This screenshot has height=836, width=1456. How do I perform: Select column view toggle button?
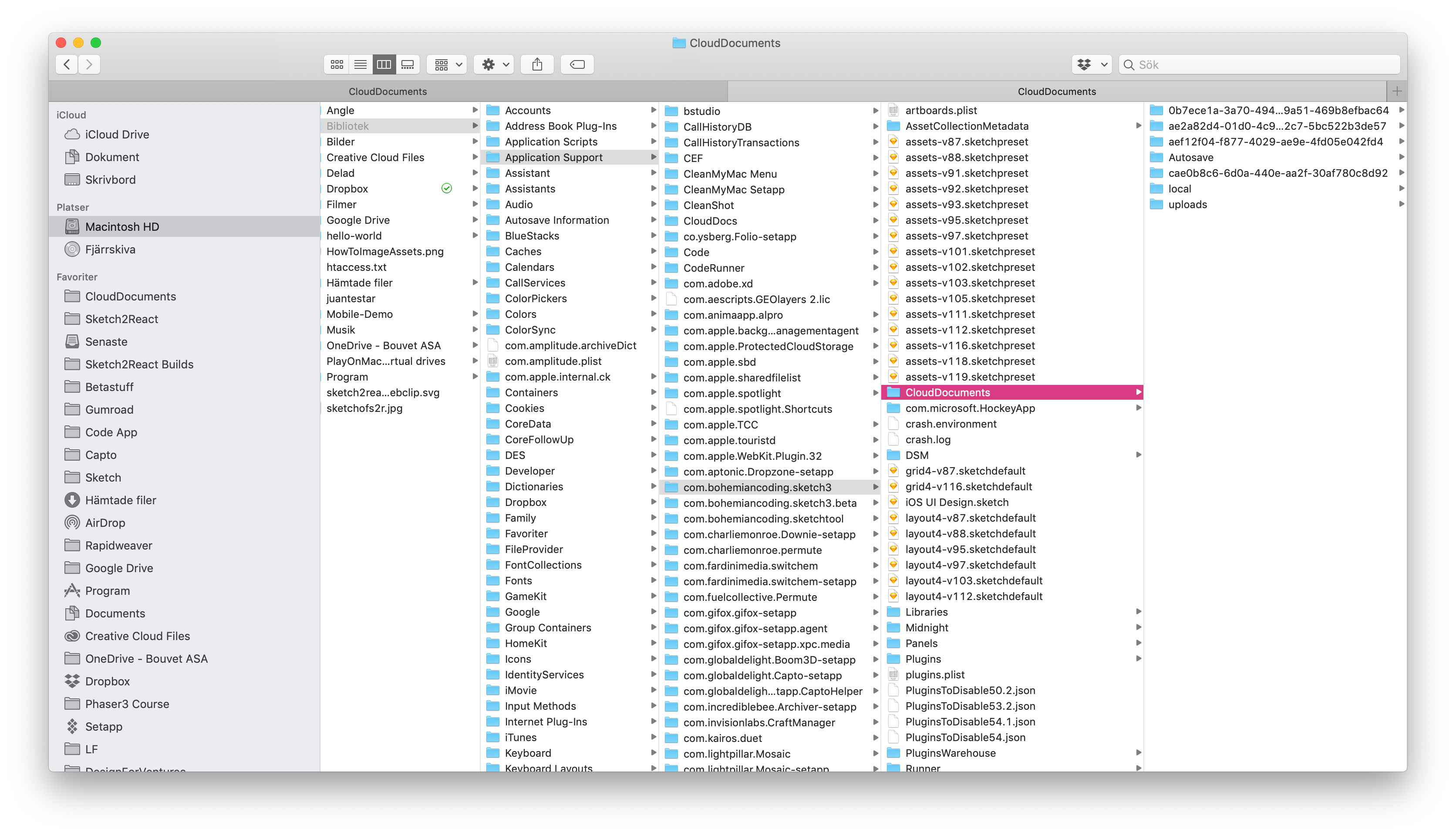tap(384, 64)
